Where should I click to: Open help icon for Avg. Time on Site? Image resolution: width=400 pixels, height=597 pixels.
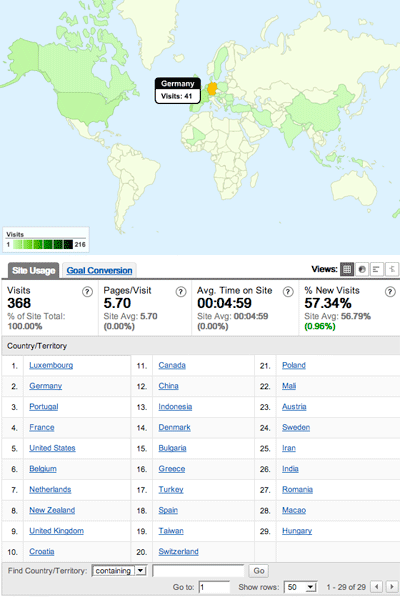click(288, 292)
